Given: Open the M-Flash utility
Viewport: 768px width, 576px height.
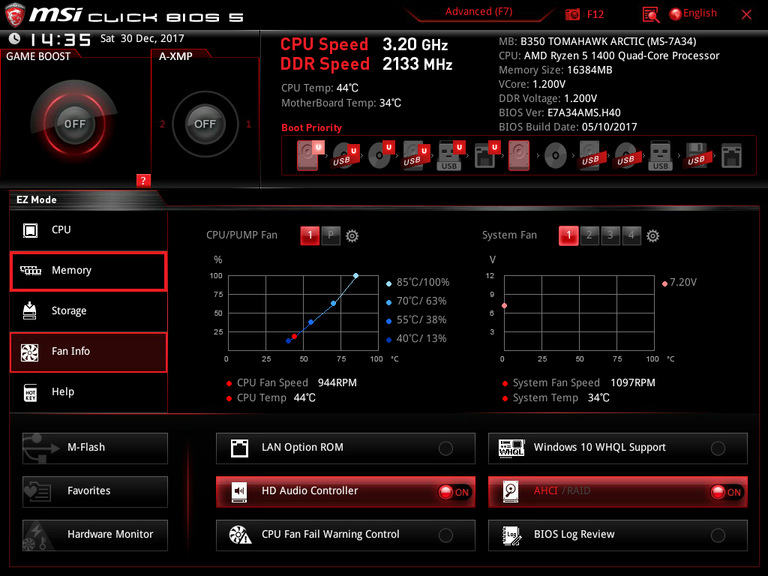Looking at the screenshot, I should (95, 448).
